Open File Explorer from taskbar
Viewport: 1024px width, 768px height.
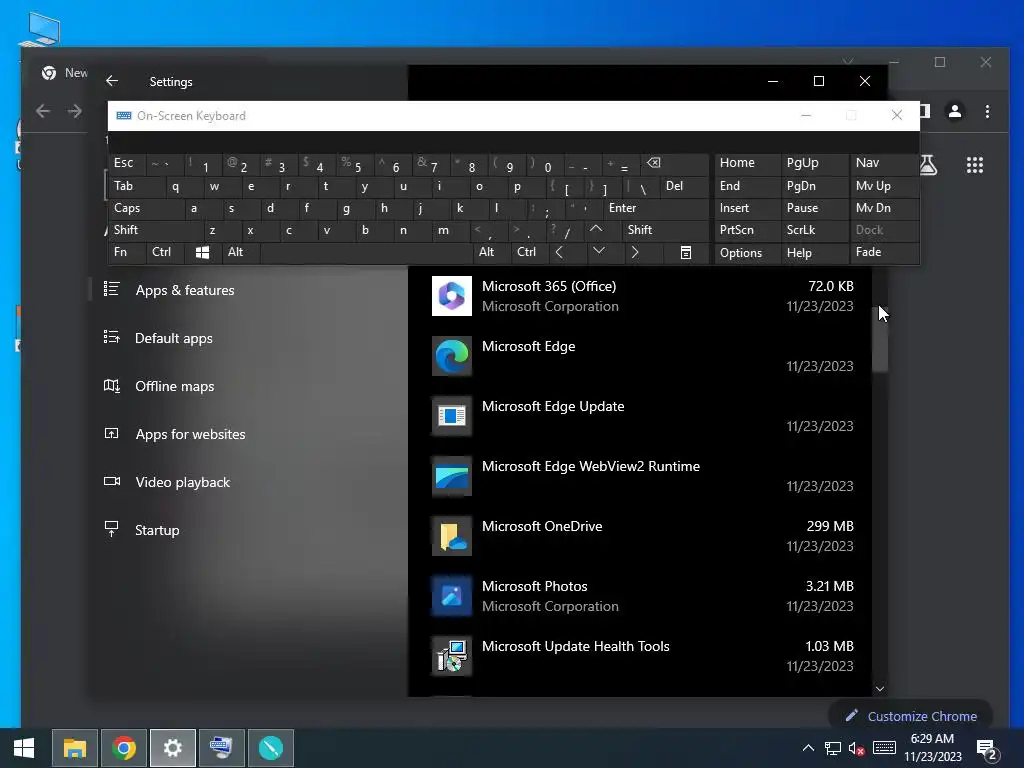pos(74,748)
